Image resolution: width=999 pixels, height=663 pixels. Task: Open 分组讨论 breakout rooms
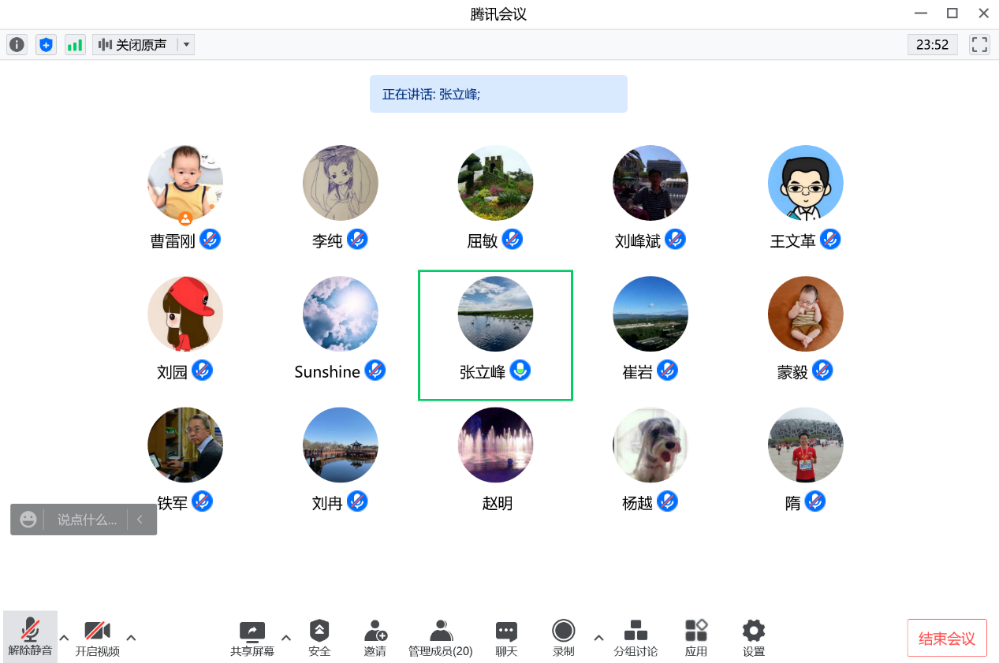click(x=635, y=638)
